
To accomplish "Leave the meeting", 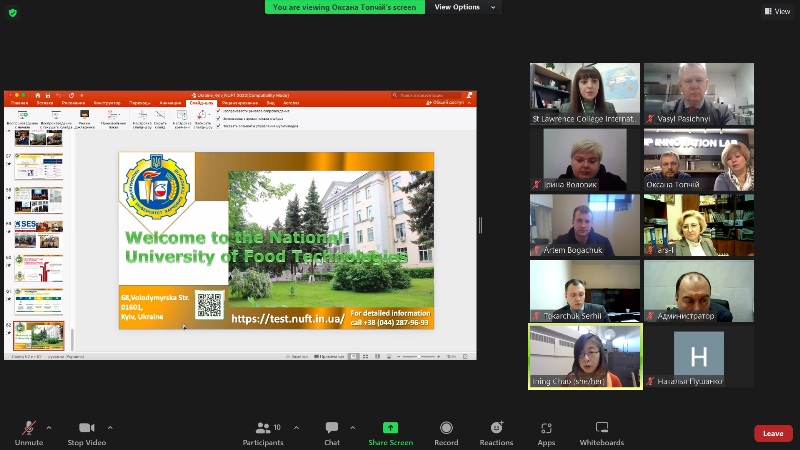I will (773, 433).
